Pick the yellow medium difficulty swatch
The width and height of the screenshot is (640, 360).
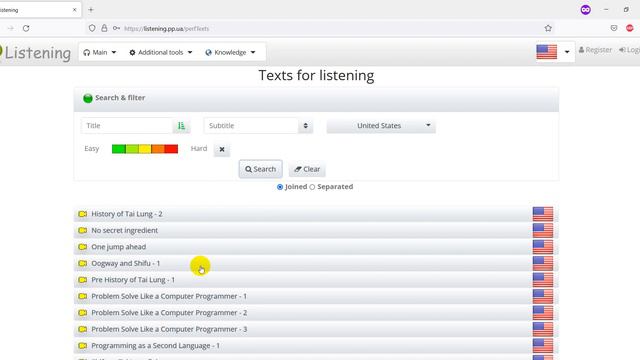[145, 149]
